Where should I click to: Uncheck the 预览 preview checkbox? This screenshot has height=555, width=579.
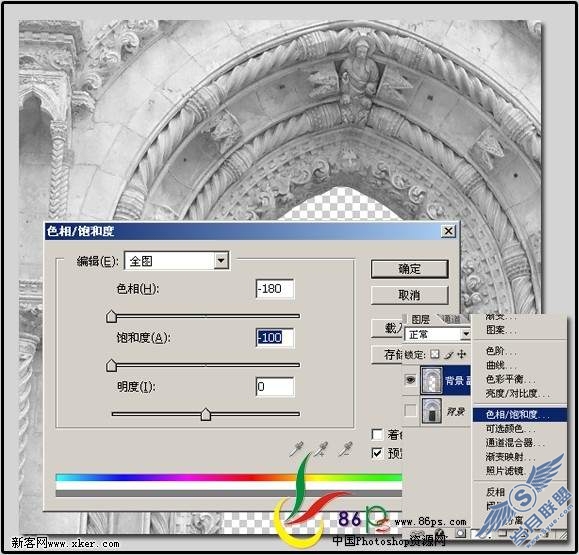coord(377,453)
